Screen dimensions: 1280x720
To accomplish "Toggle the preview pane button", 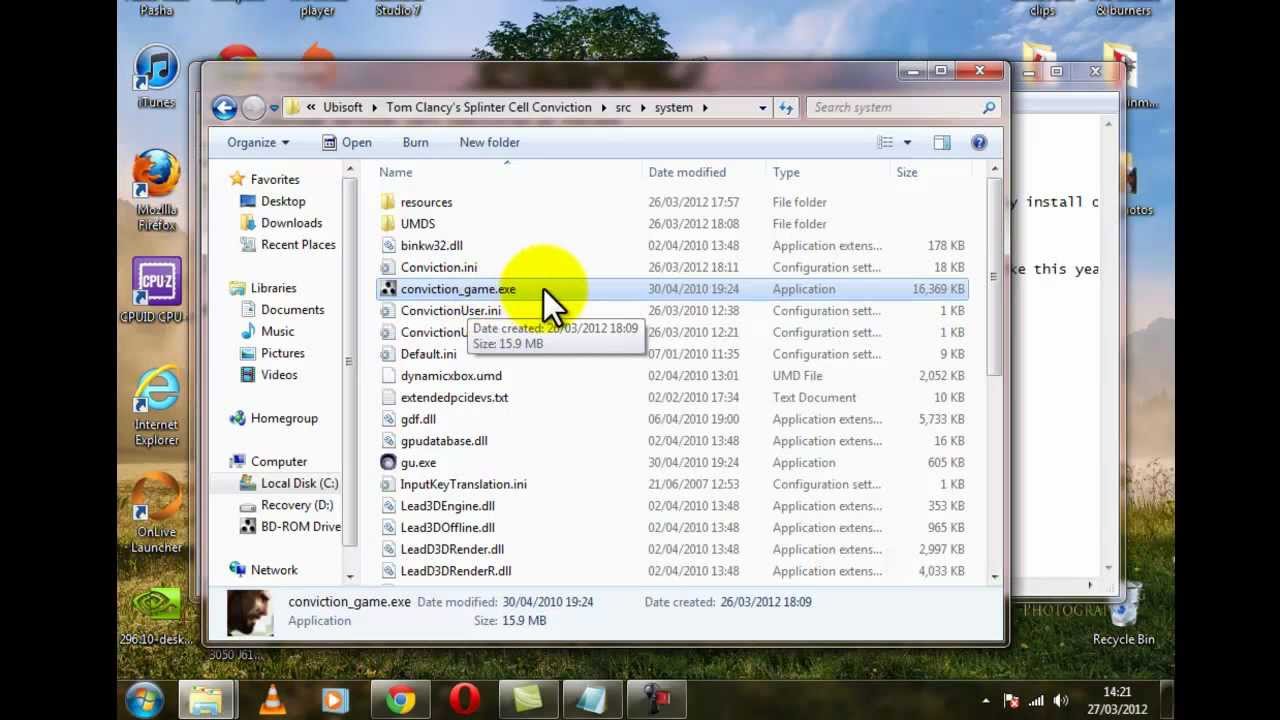I will point(942,142).
